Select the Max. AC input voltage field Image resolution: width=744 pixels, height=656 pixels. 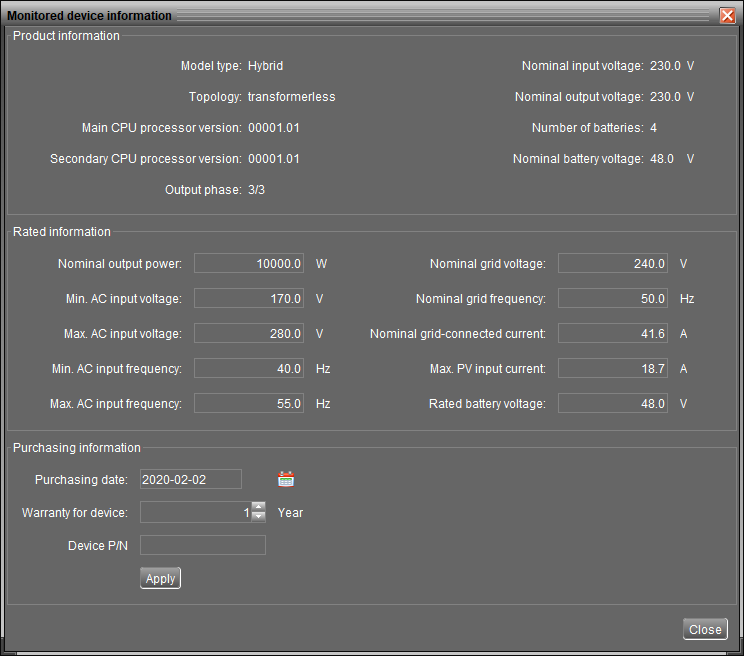point(249,333)
